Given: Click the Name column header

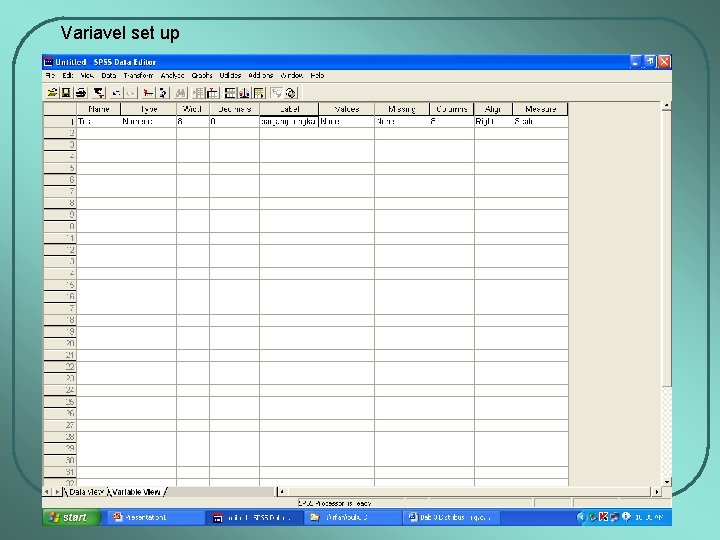Looking at the screenshot, I should point(98,109).
